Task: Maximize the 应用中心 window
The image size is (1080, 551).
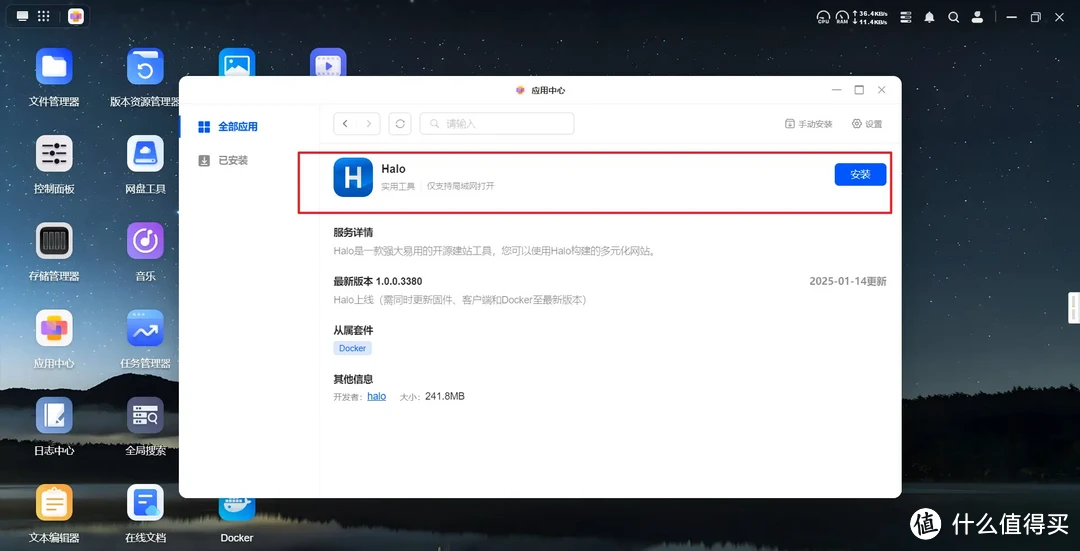Action: [x=859, y=90]
